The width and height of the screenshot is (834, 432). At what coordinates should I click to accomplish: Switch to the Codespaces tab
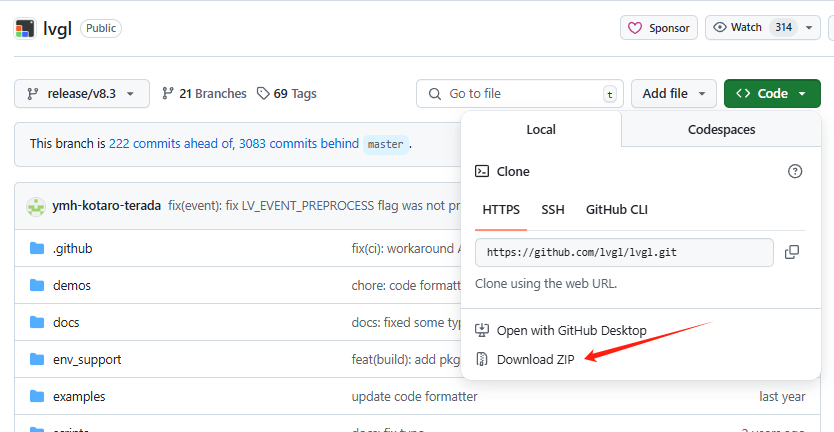(721, 129)
